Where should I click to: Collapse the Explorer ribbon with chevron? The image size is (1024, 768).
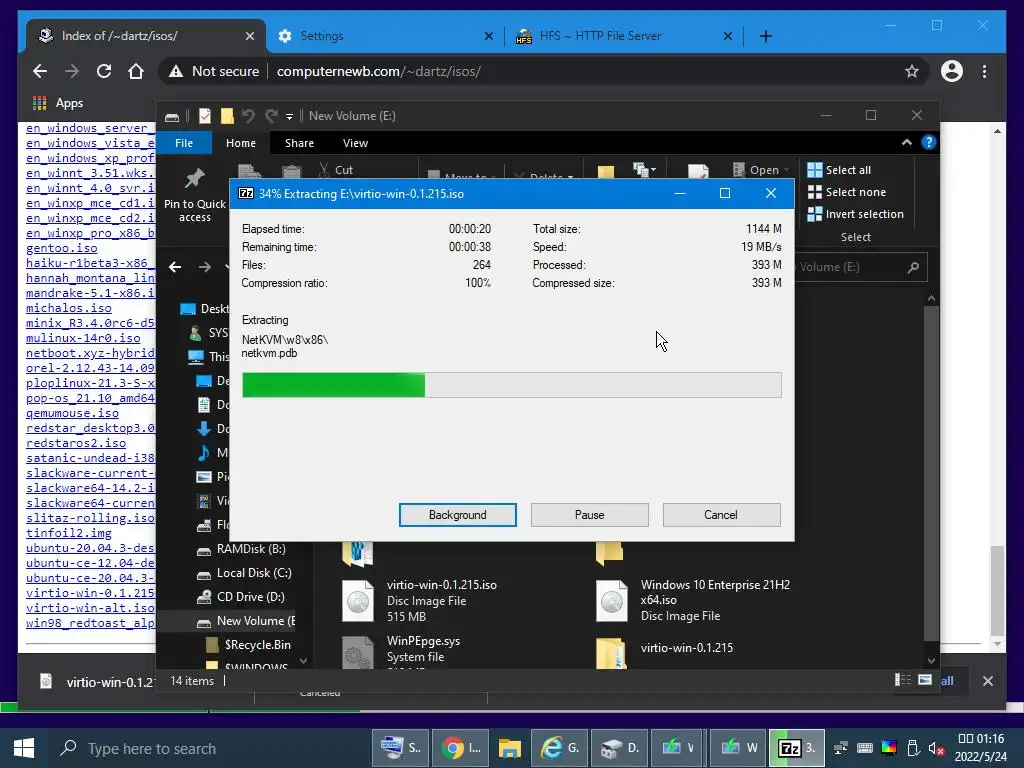coord(906,142)
